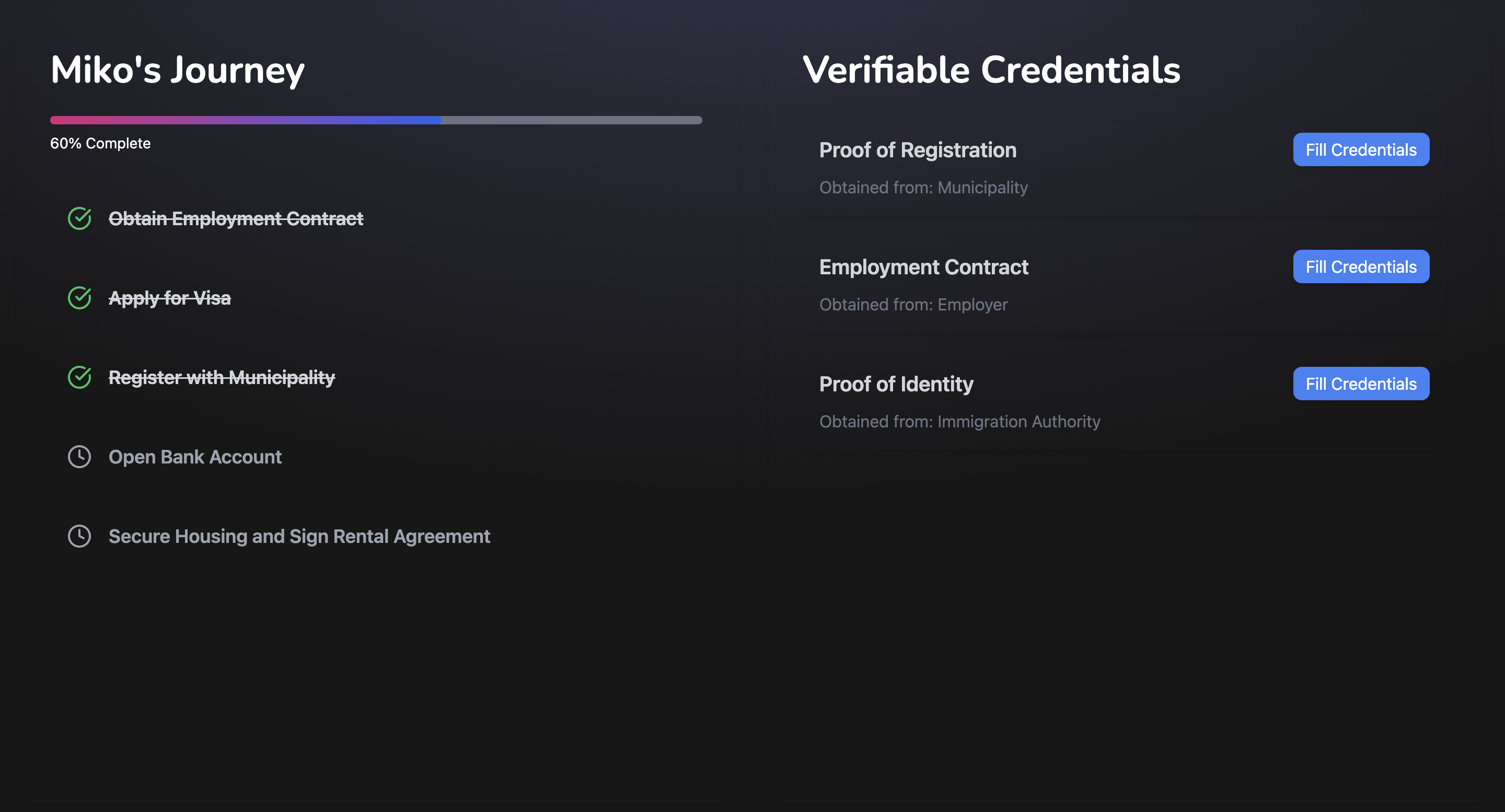Click the checkmark icon next to Apply for Visa

click(79, 298)
